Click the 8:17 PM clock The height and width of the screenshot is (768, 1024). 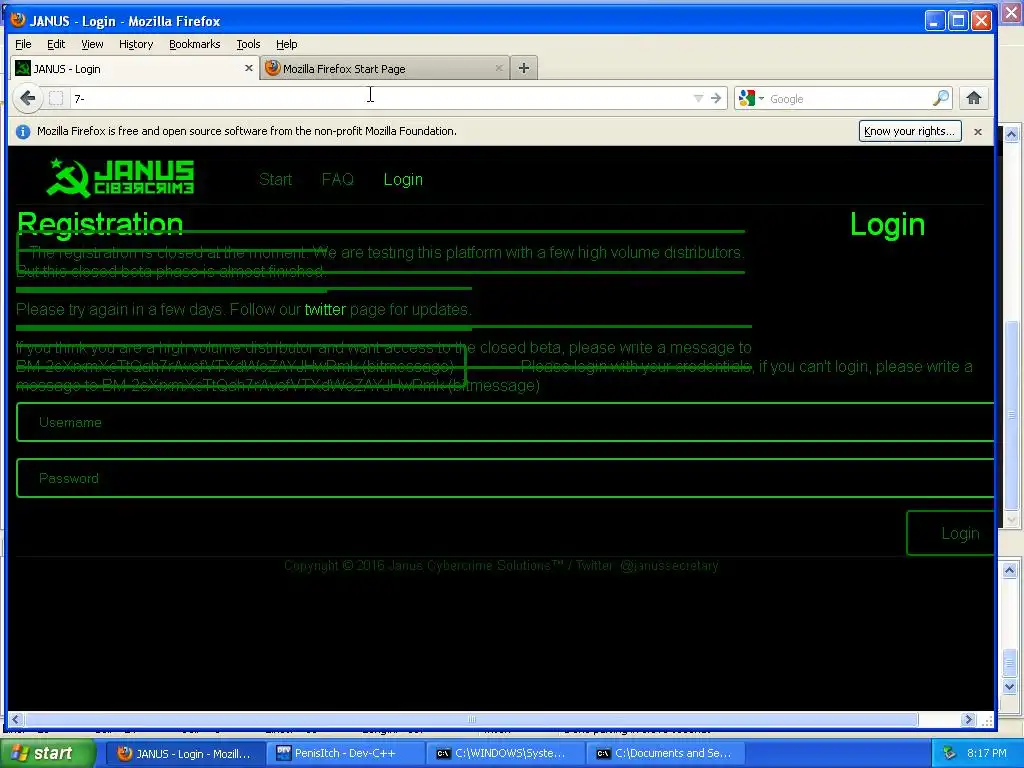click(x=987, y=754)
